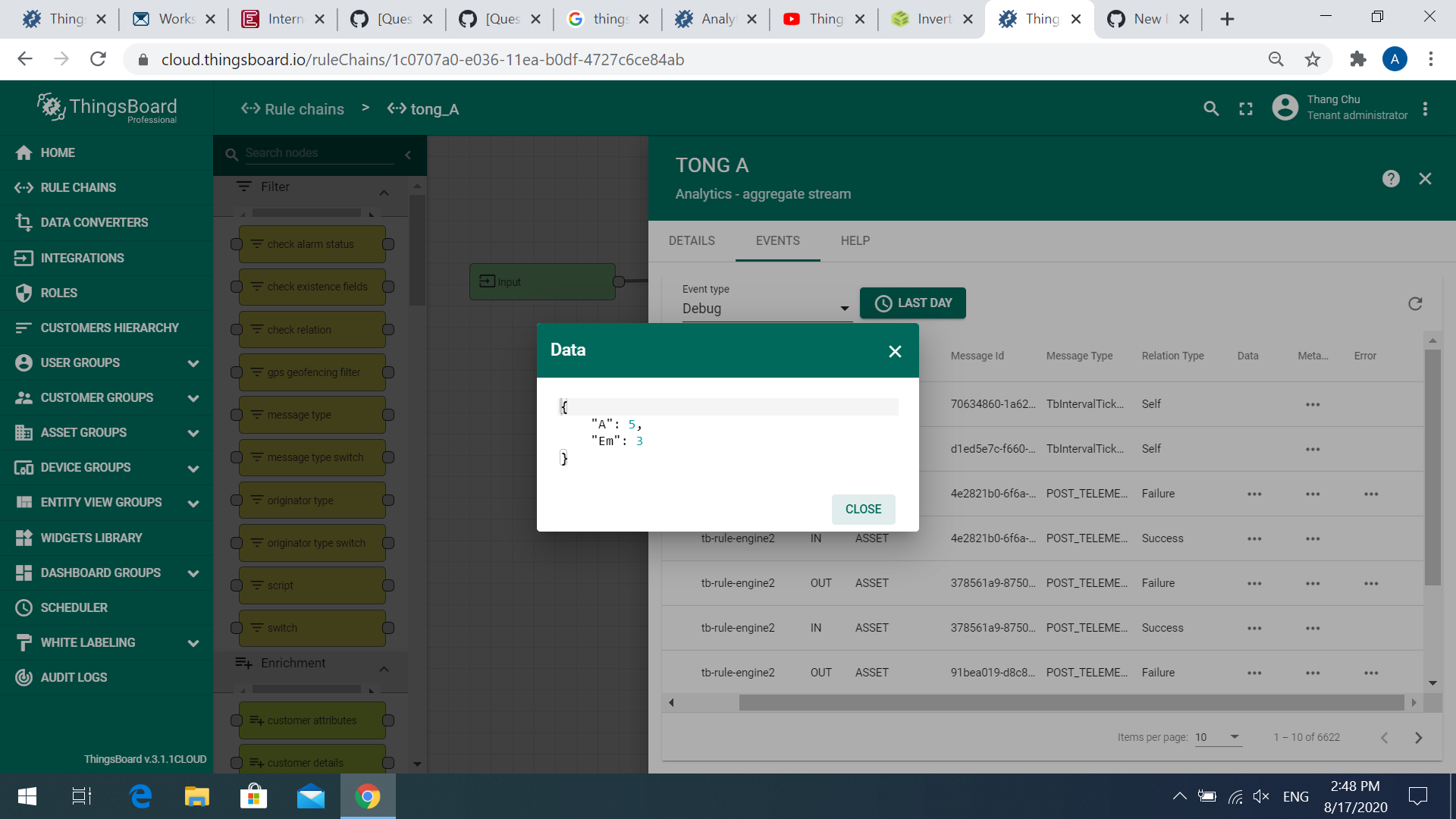Click the LAST DAY time filter button
This screenshot has width=1456, height=819.
coord(913,303)
